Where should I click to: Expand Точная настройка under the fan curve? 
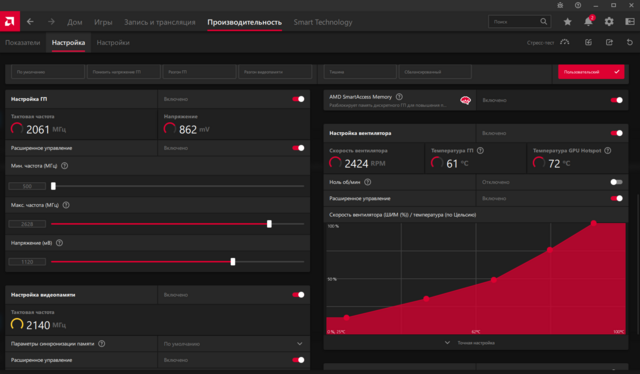click(470, 343)
